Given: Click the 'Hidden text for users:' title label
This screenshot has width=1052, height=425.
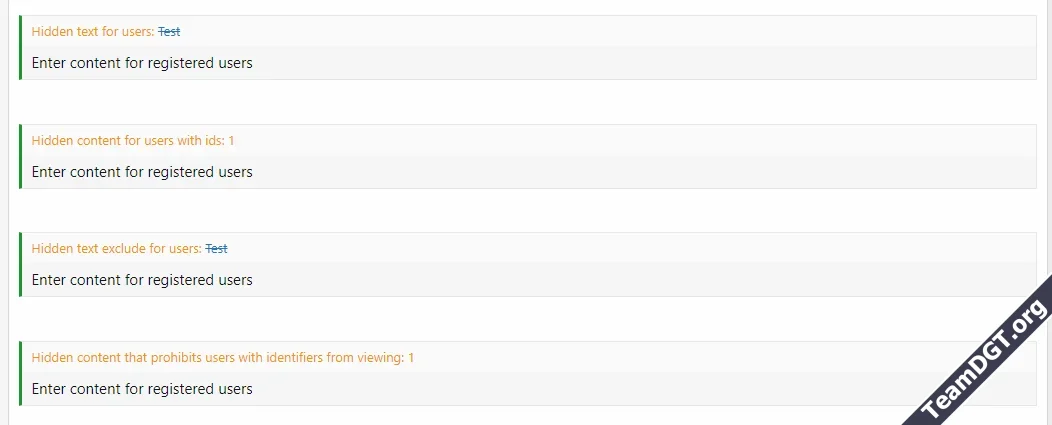Looking at the screenshot, I should coord(93,32).
